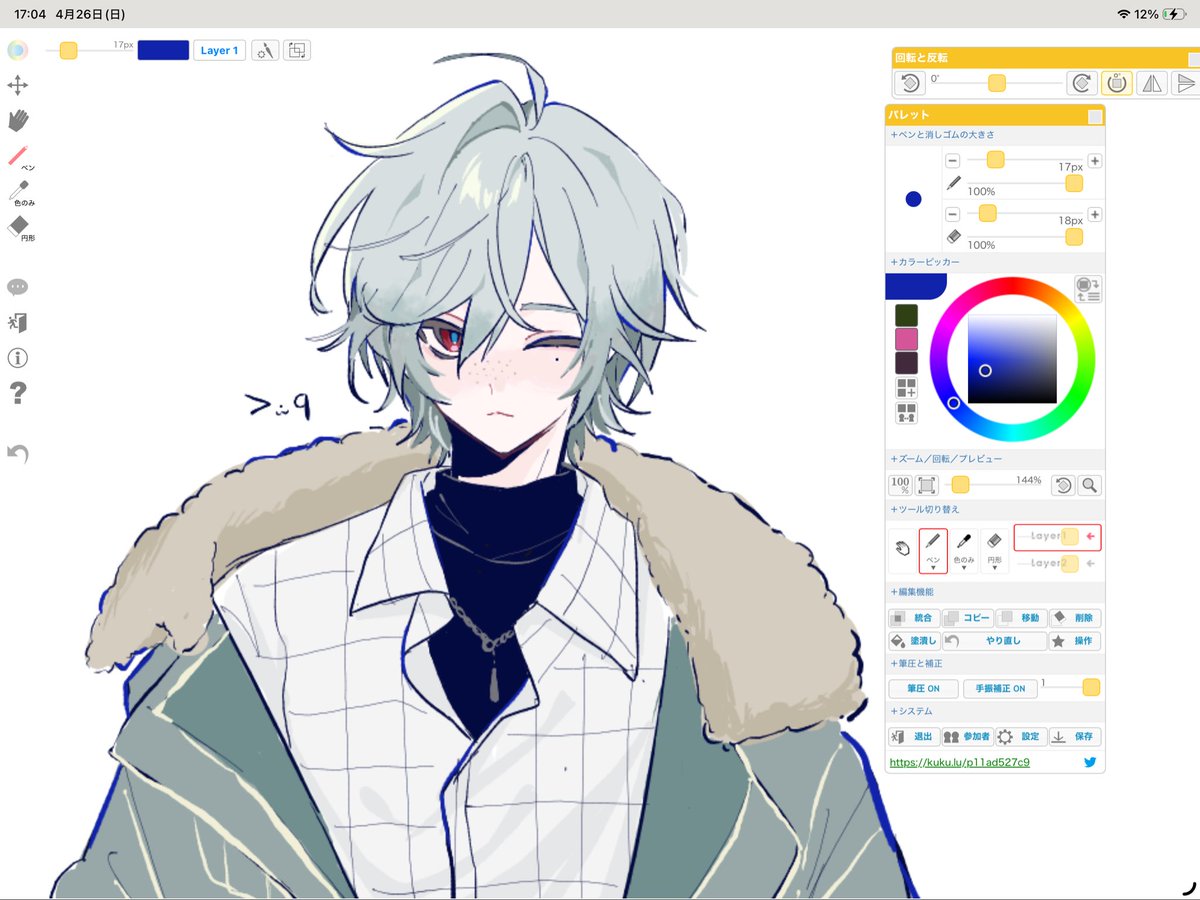Image resolution: width=1200 pixels, height=900 pixels.
Task: Click Layer 1 button in top toolbar
Action: coord(219,50)
